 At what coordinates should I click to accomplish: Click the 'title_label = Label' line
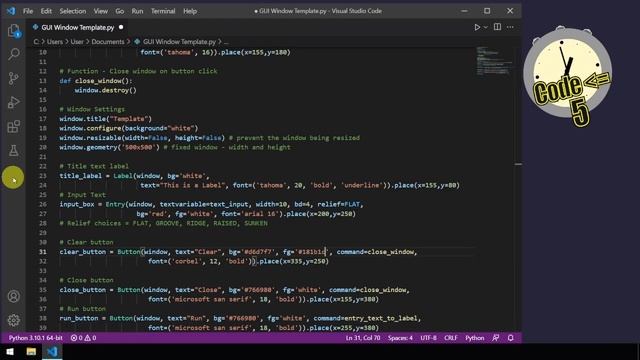[134, 176]
